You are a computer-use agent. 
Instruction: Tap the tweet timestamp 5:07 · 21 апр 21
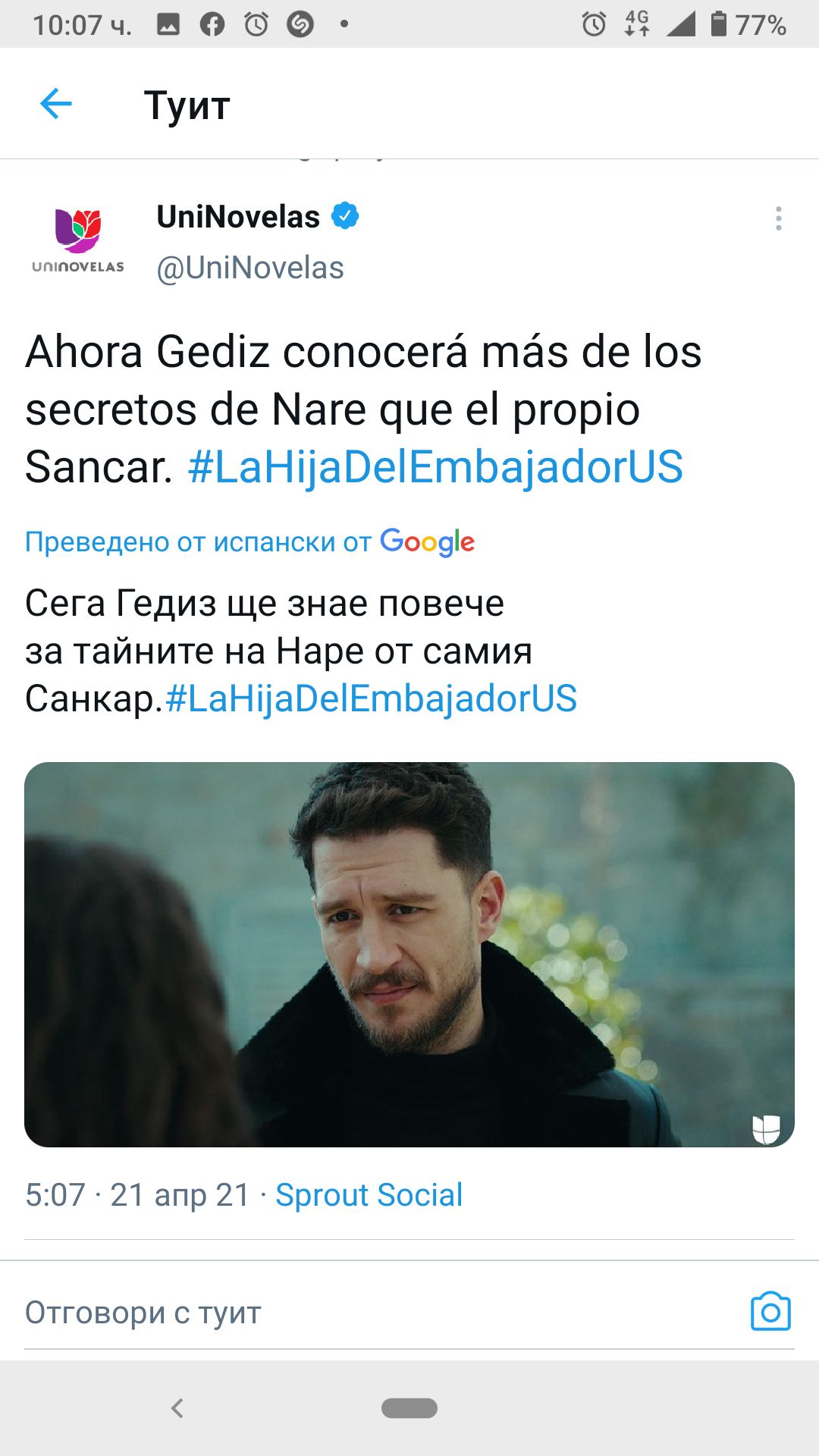(x=137, y=1195)
